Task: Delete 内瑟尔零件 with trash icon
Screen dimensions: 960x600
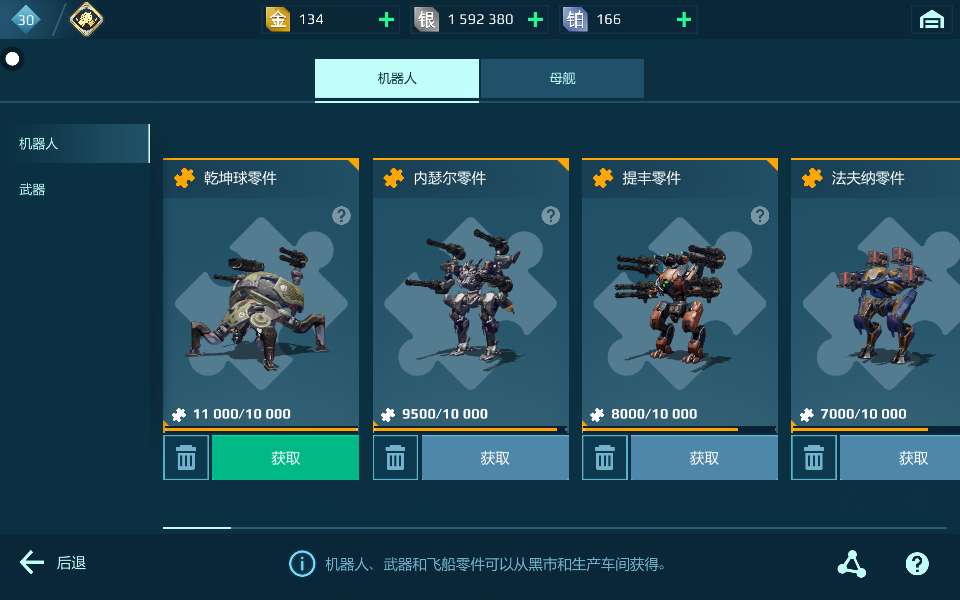Action: point(396,457)
